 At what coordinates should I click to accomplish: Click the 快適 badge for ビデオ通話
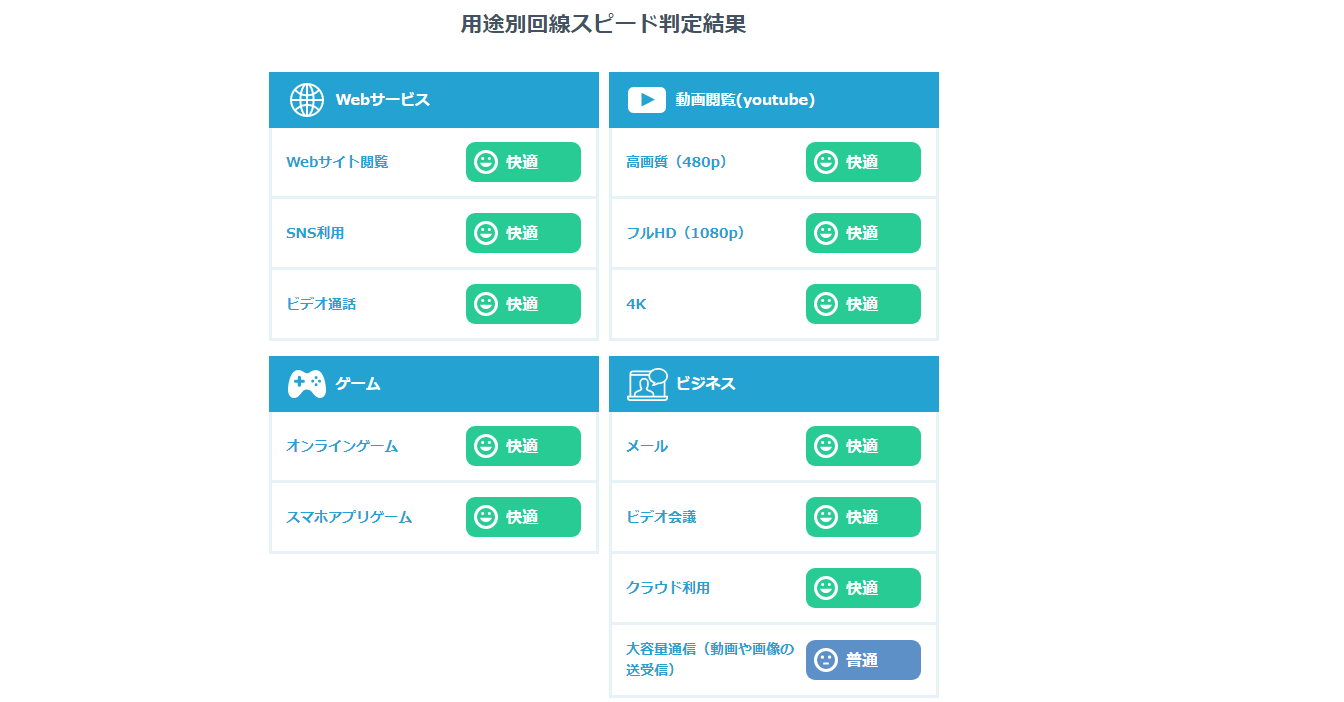(x=523, y=304)
